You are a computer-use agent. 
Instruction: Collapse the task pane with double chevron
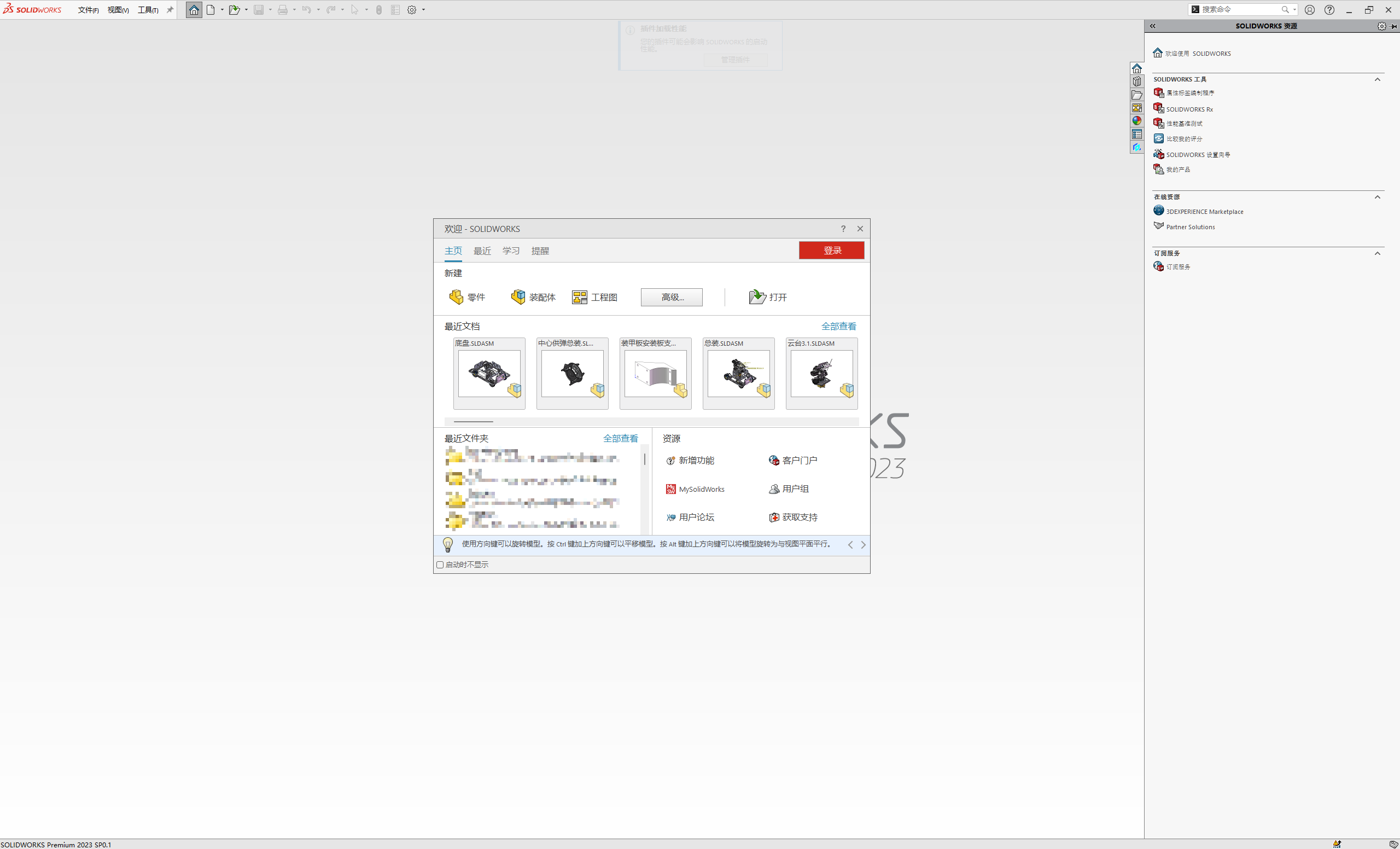point(1153,26)
